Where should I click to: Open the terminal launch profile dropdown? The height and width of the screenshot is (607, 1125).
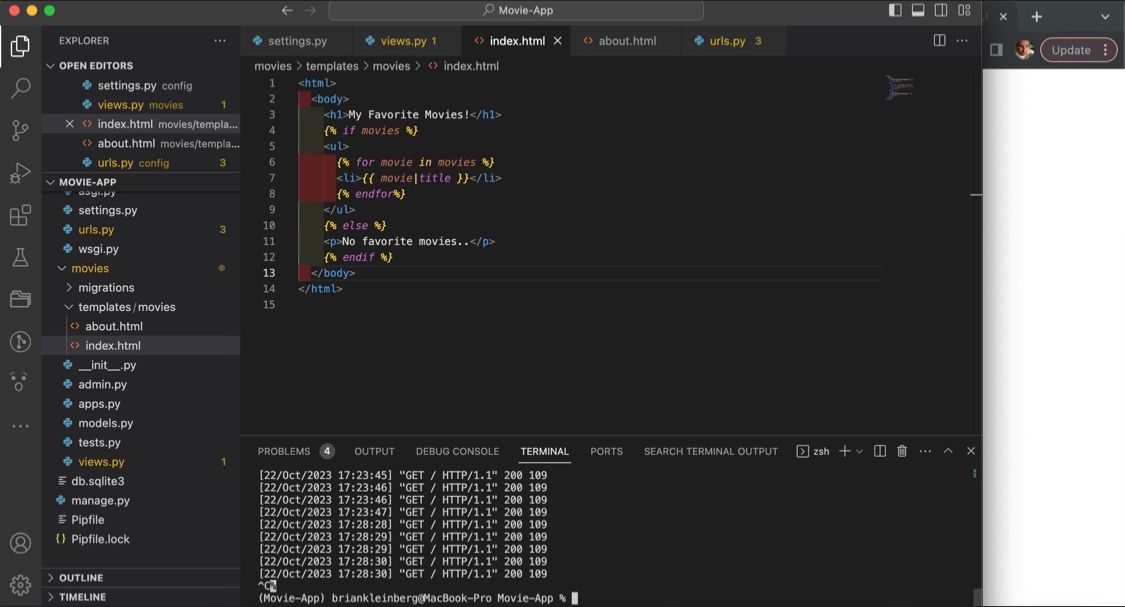point(859,451)
